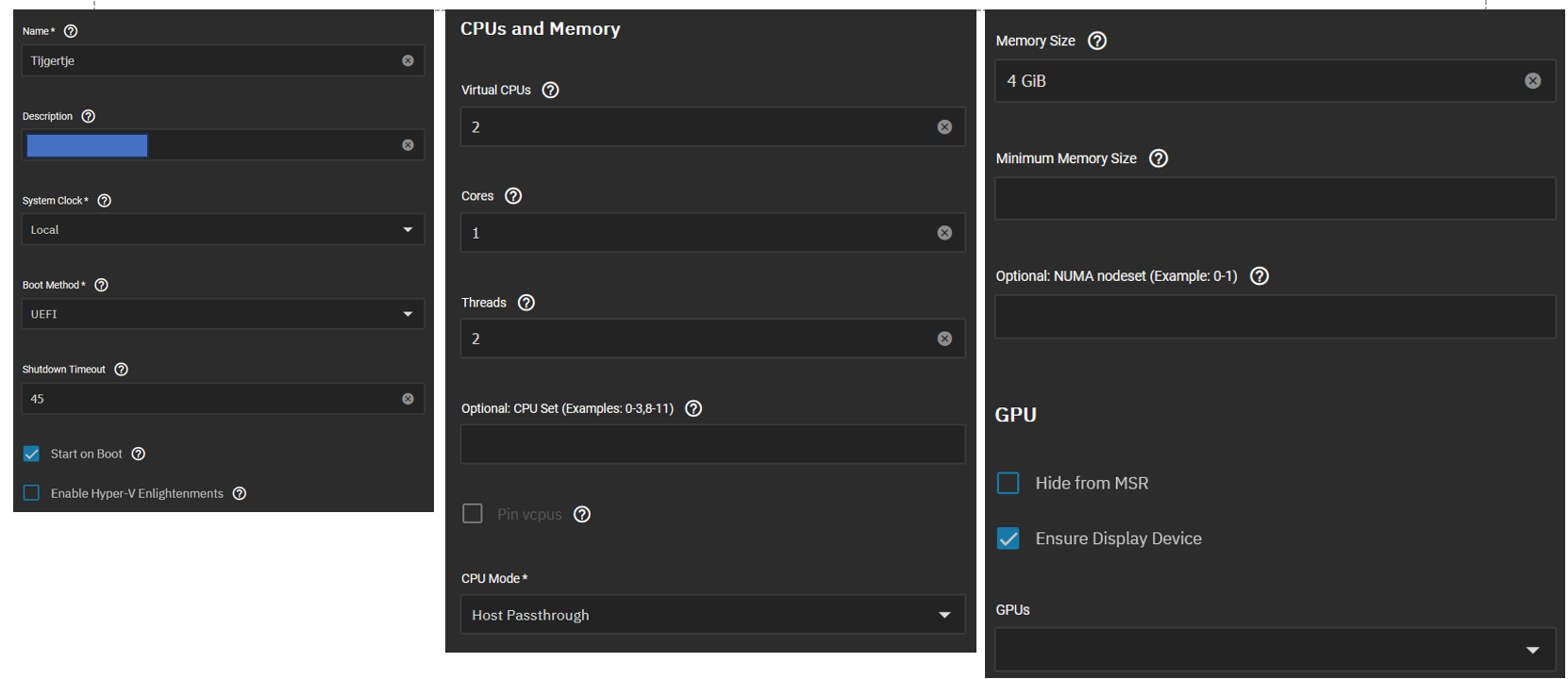Open CPU Mode dropdown showing Host Passthrough
This screenshot has height=679, width=1568.
point(713,615)
